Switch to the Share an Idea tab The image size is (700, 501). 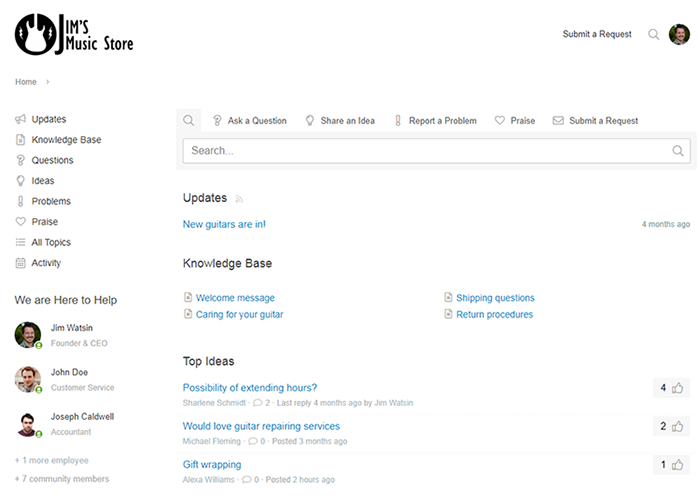(340, 121)
